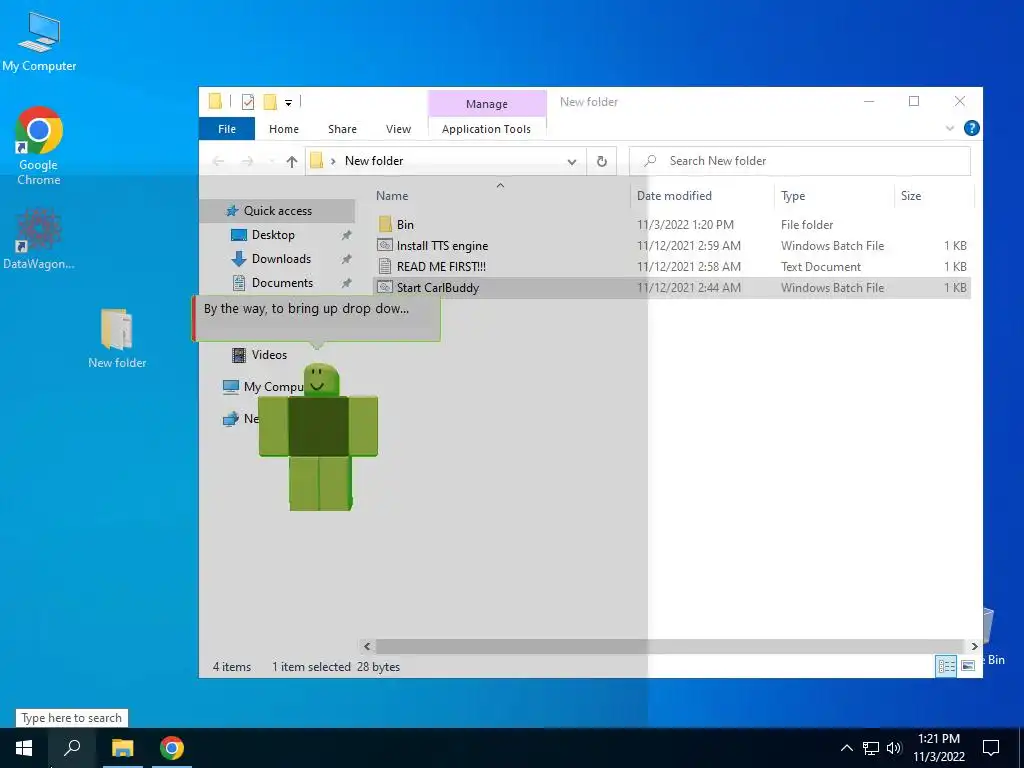The height and width of the screenshot is (768, 1024).
Task: Click Quick access in navigation pane
Action: click(x=277, y=211)
